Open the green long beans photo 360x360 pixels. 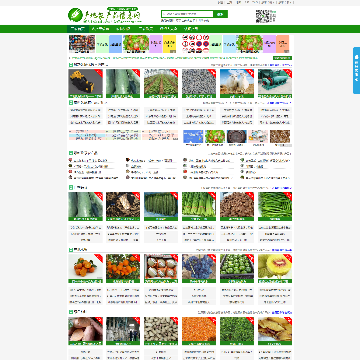point(275,205)
